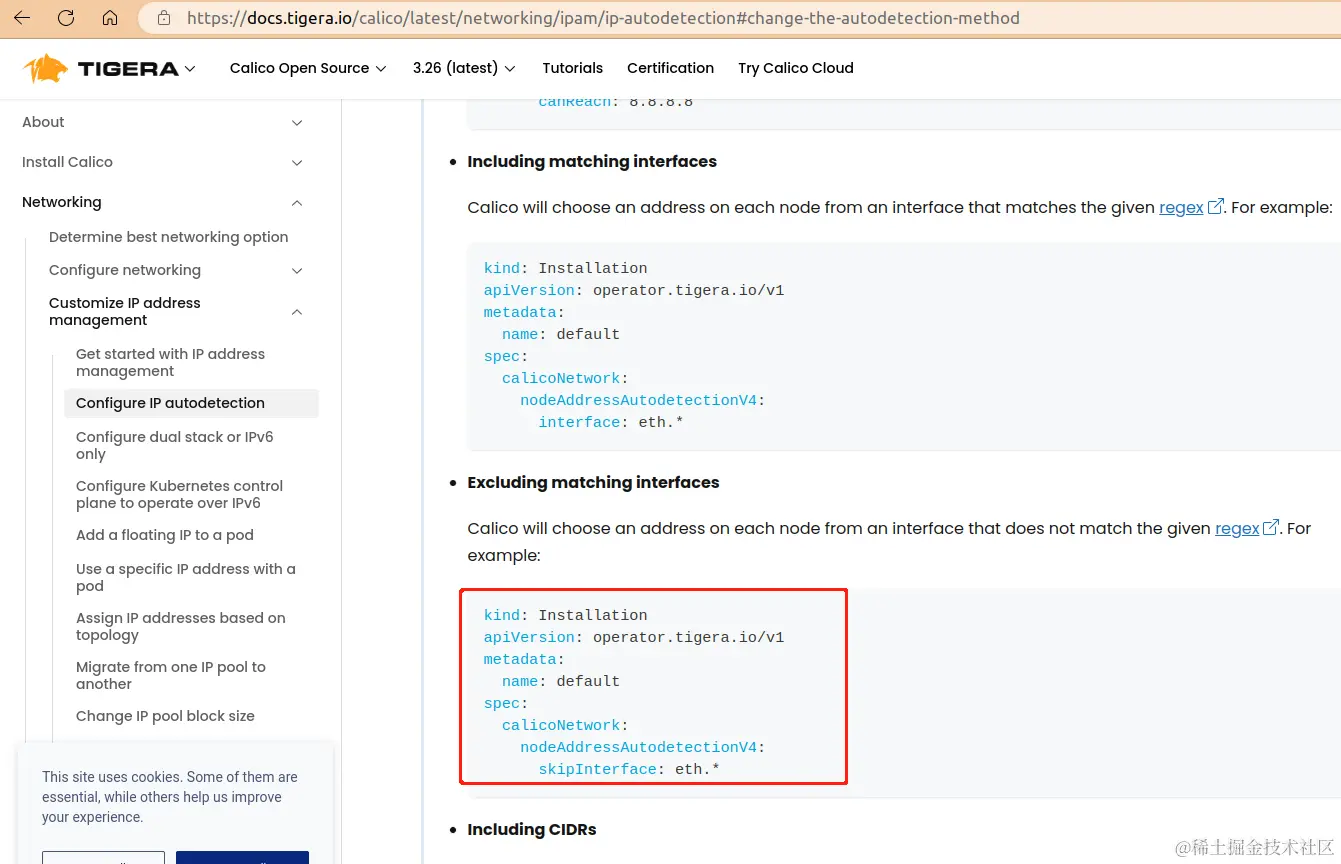This screenshot has width=1341, height=864.
Task: Open the Tigera logo dropdown chevron
Action: (190, 69)
